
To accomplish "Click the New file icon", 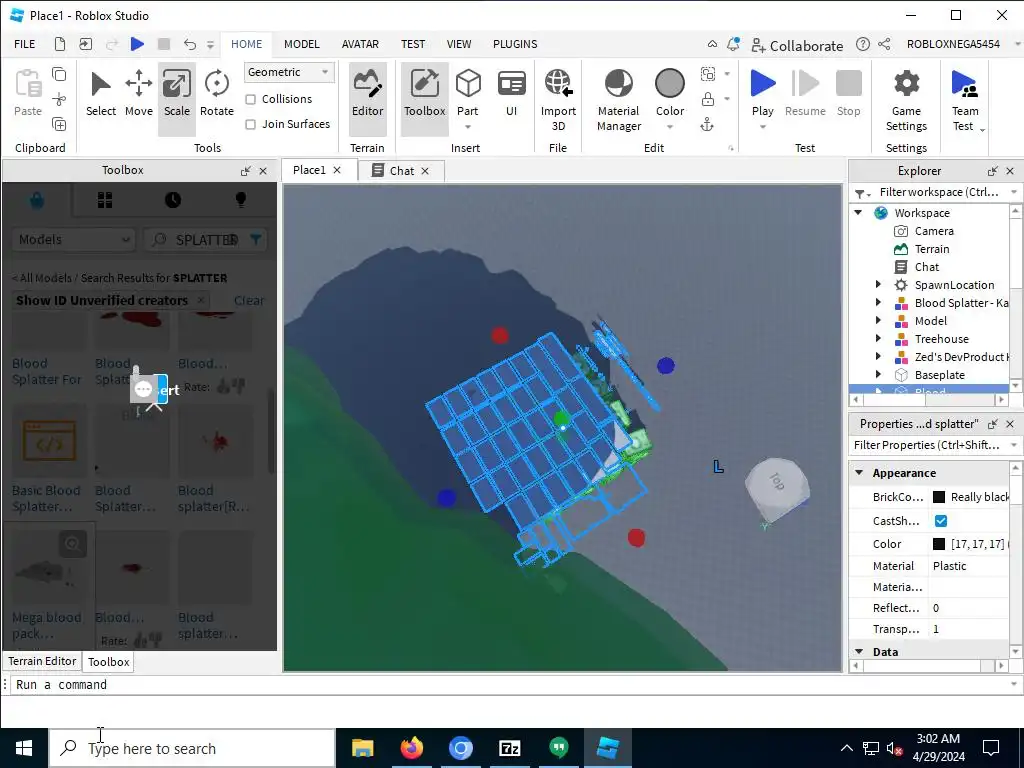I will click(59, 44).
